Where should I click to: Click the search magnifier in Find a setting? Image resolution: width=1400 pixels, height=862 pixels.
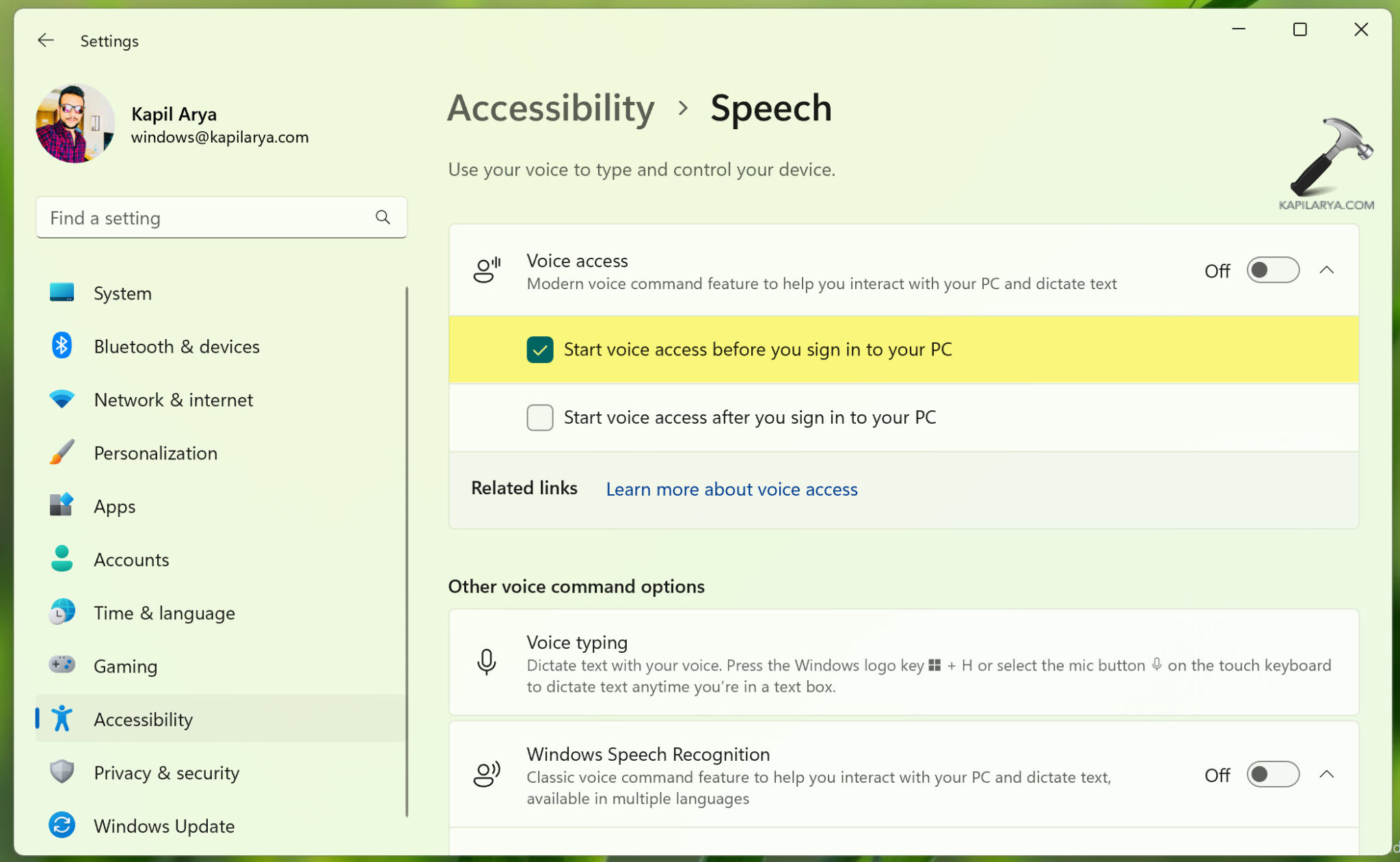pos(383,217)
